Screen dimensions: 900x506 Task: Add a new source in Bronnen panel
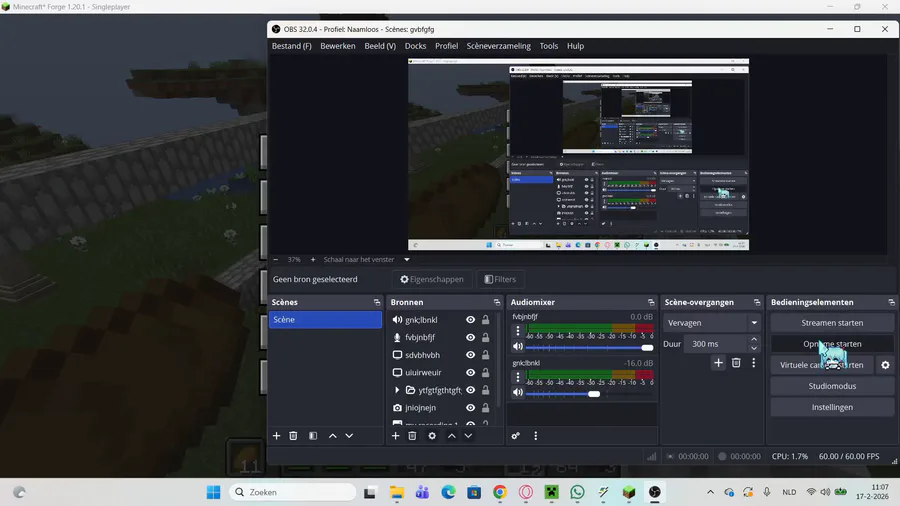tap(395, 436)
